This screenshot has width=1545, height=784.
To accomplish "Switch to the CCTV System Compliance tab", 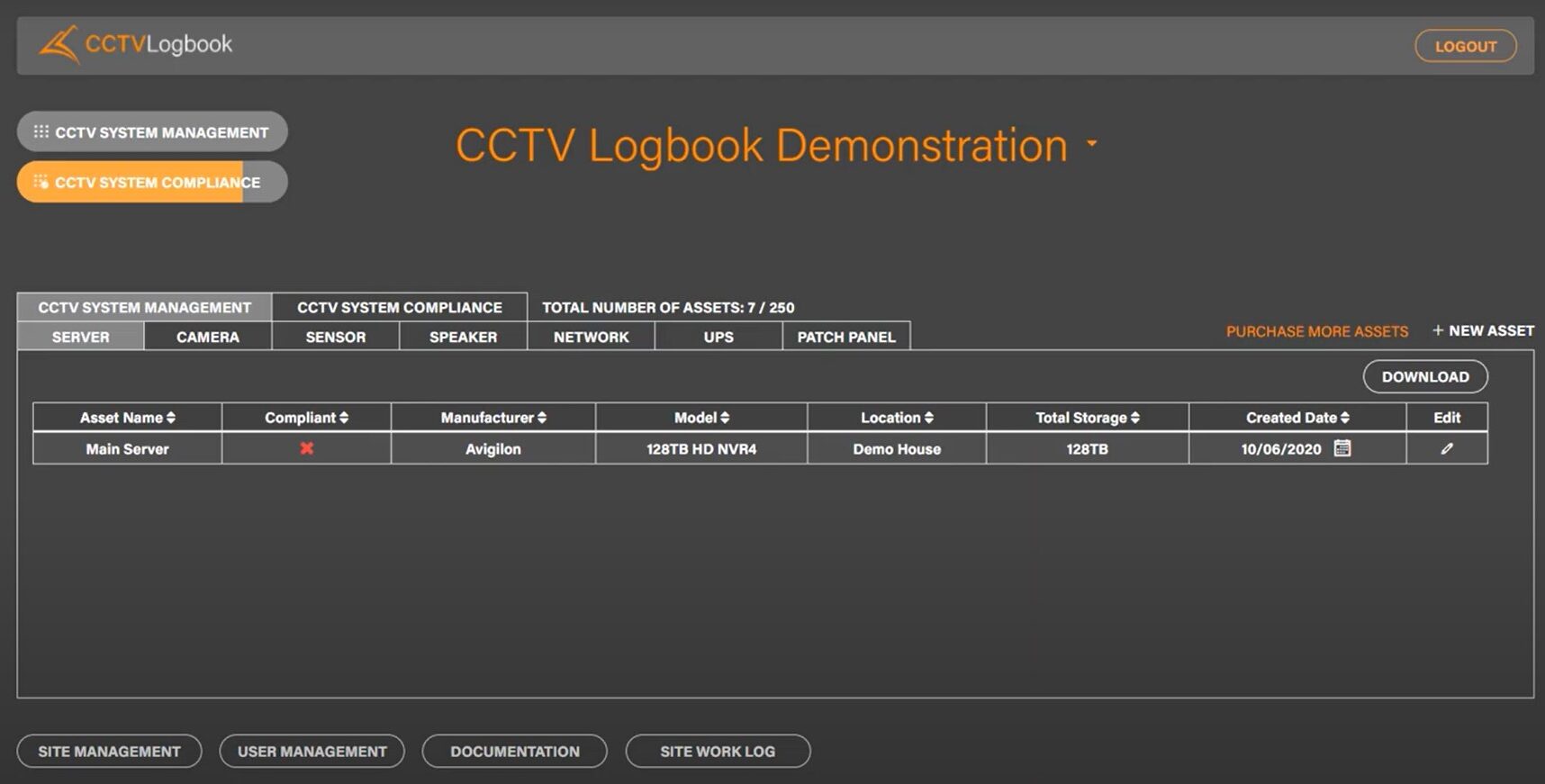I will 400,307.
